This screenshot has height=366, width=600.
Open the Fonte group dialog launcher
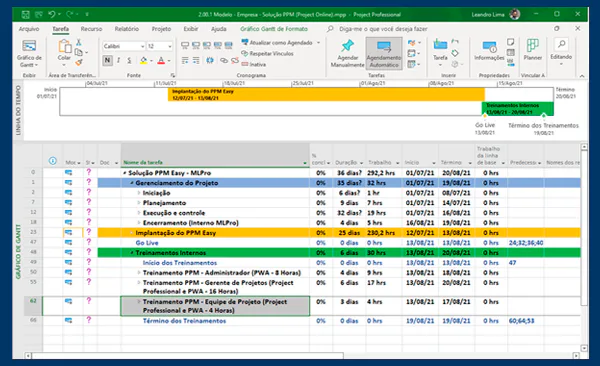tap(173, 75)
